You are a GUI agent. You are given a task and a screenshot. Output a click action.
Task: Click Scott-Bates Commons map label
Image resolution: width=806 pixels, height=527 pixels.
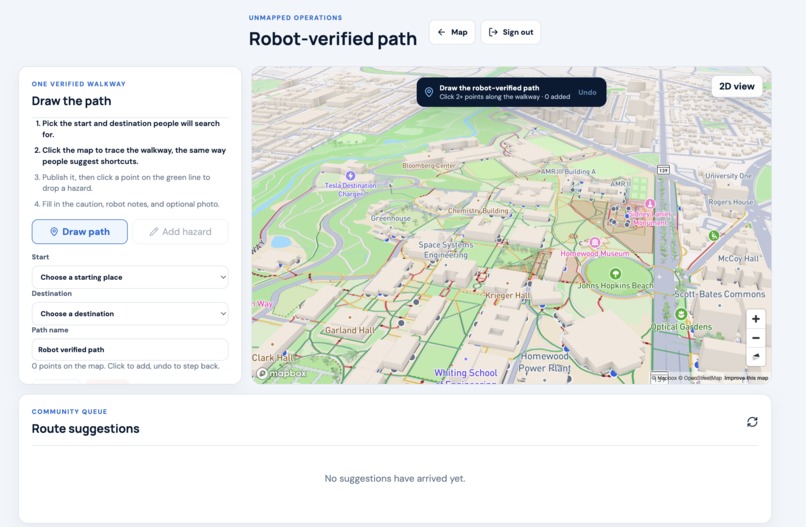point(720,294)
